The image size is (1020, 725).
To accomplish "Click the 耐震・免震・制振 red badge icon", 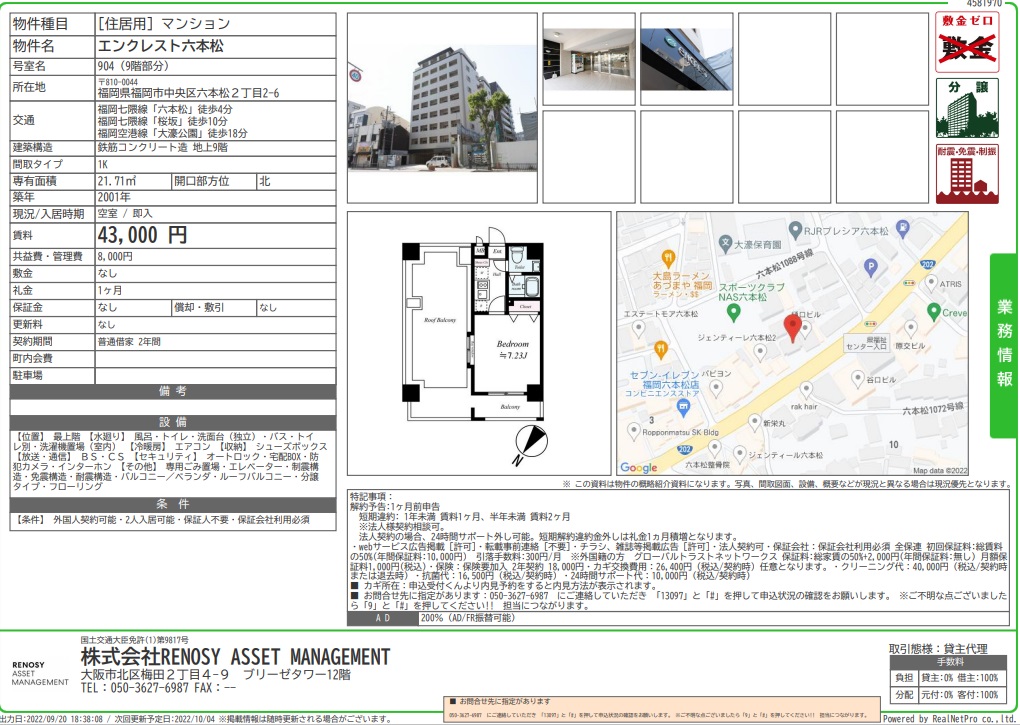I will 967,174.
